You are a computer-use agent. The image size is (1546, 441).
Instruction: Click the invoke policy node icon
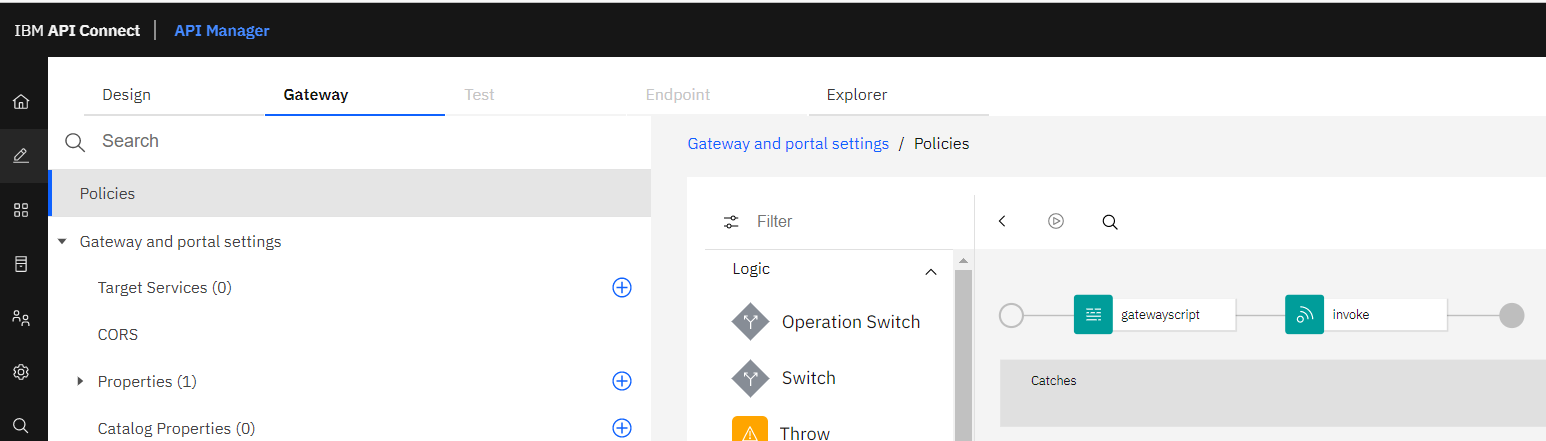[x=1304, y=314]
